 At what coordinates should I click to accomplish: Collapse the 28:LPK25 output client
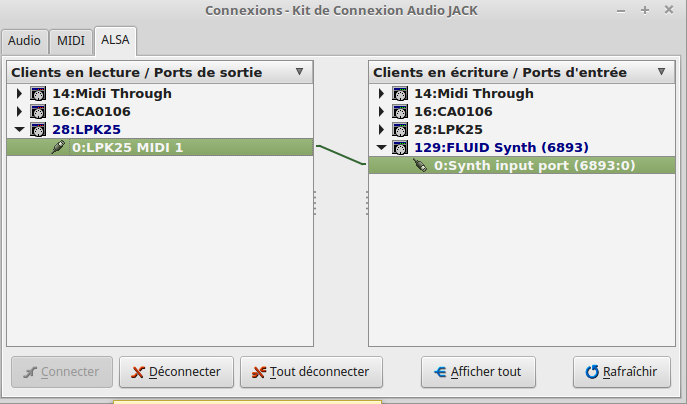(20, 129)
